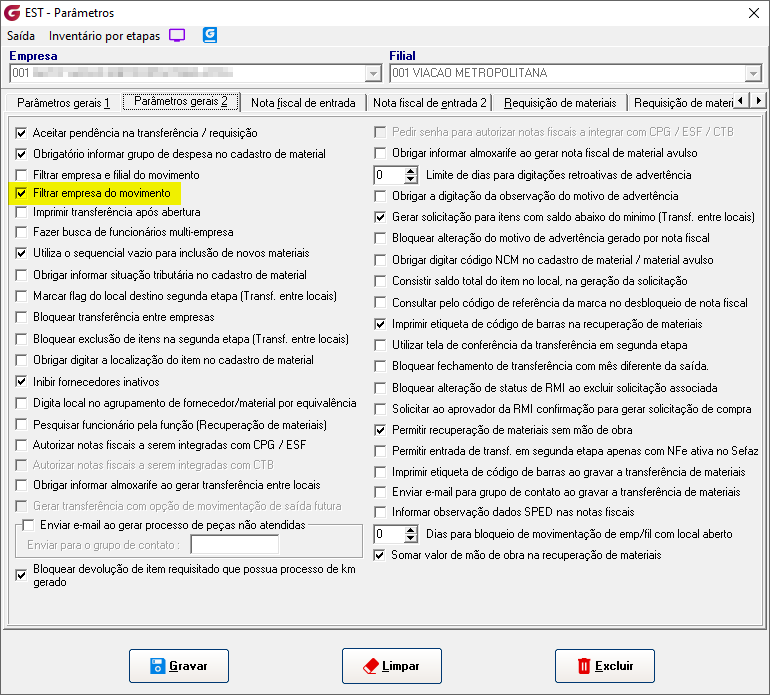
Task: Click the Excluir button
Action: click(605, 666)
